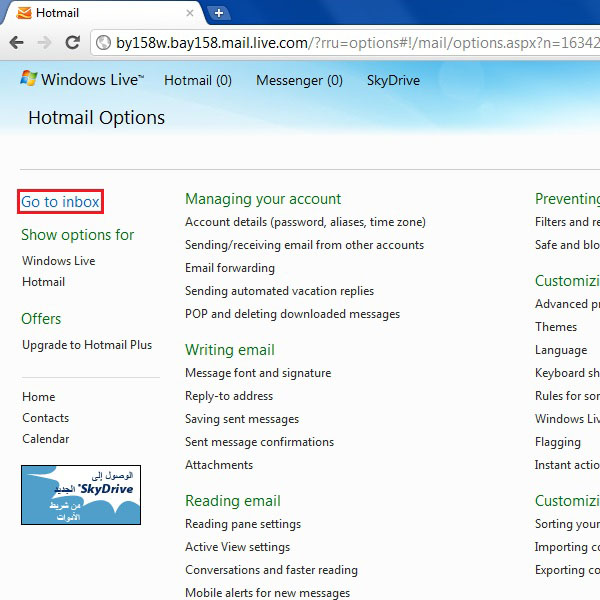
Task: Click the browser forward arrow
Action: (44, 42)
